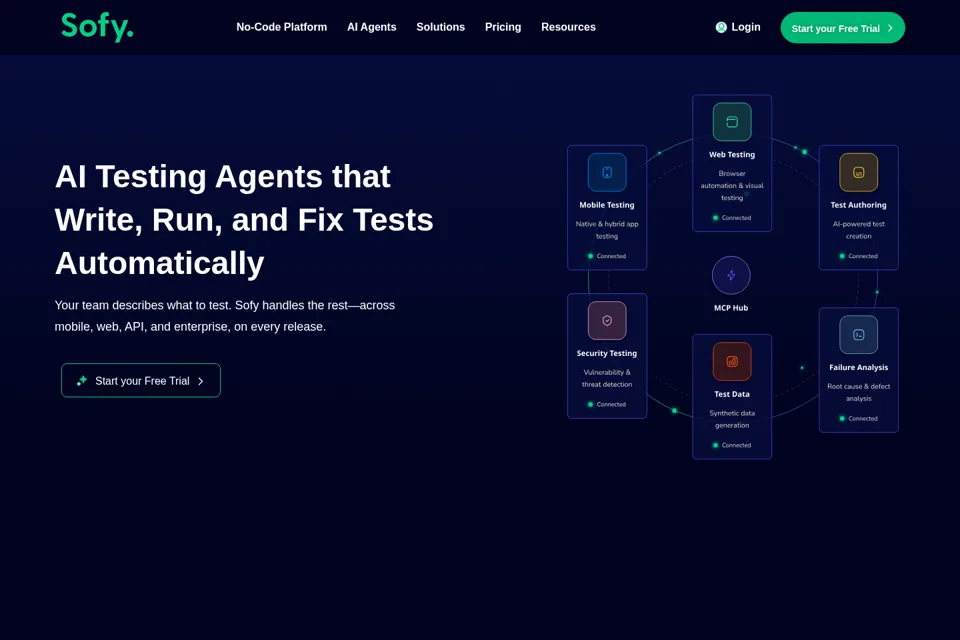Viewport: 960px width, 640px height.
Task: Click the Test Authoring icon
Action: (858, 172)
